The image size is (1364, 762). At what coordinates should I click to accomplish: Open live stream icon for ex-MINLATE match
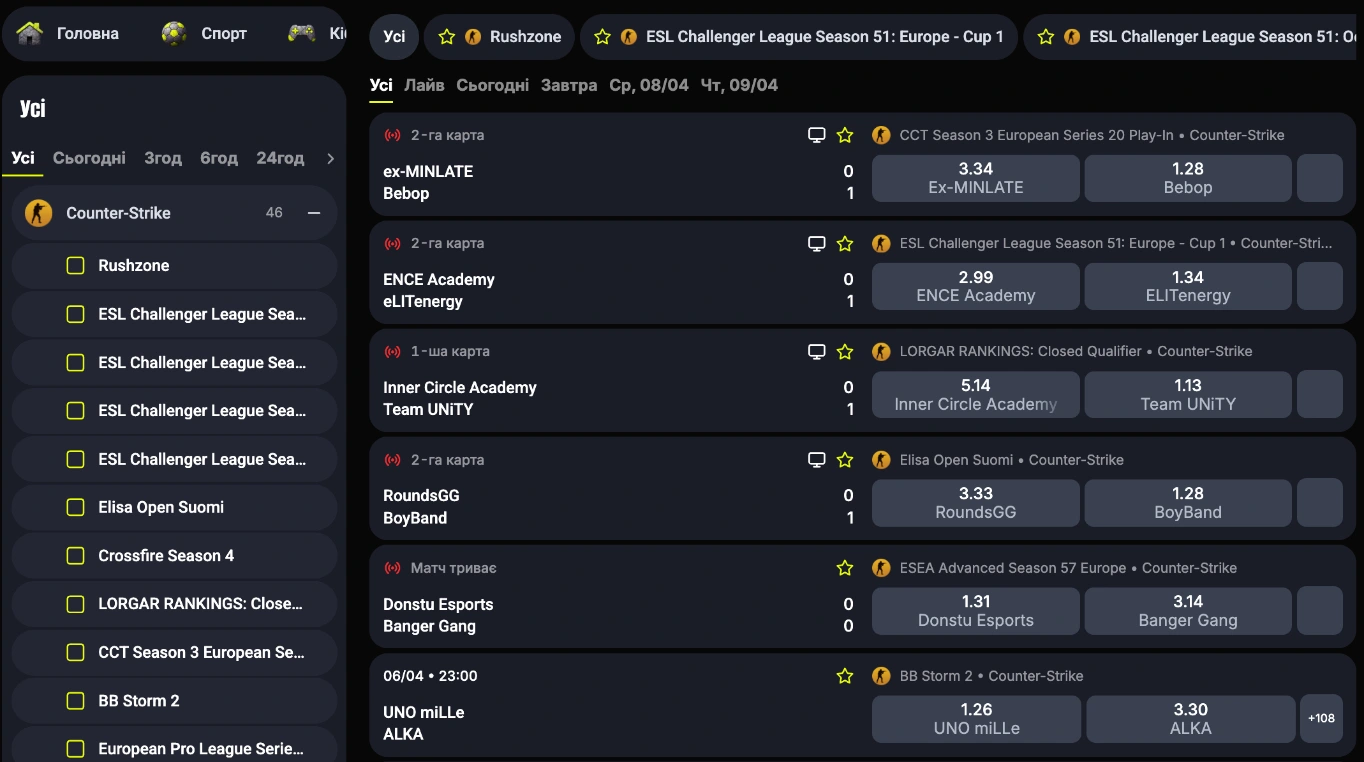coord(817,135)
